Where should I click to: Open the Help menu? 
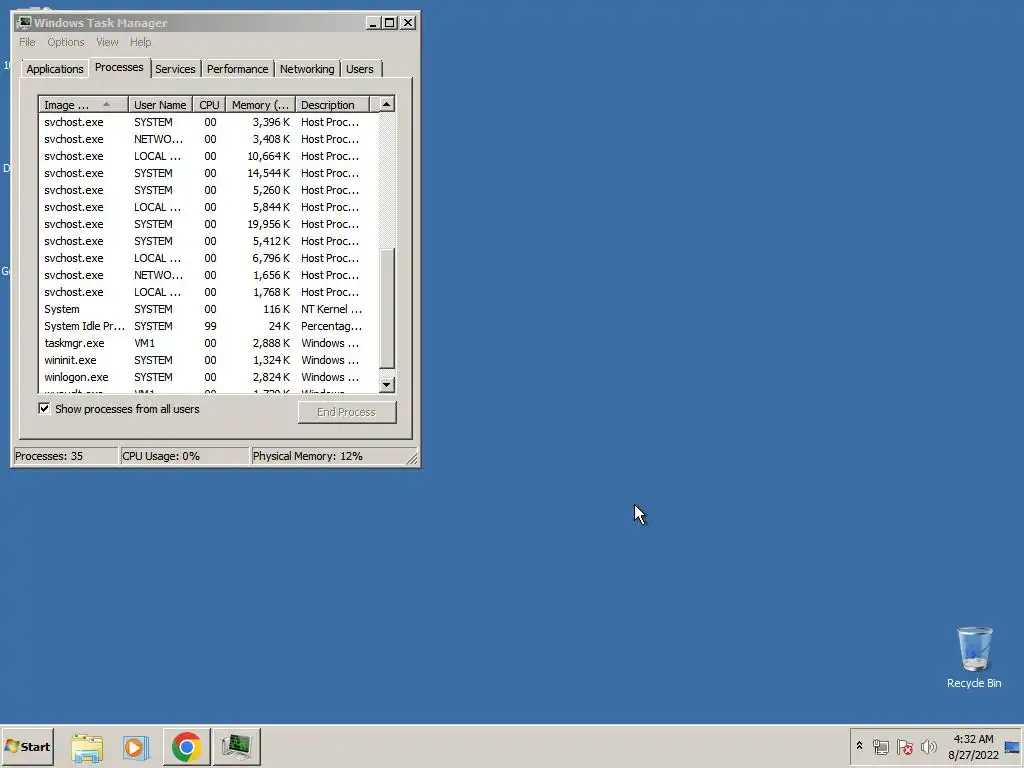pyautogui.click(x=140, y=42)
